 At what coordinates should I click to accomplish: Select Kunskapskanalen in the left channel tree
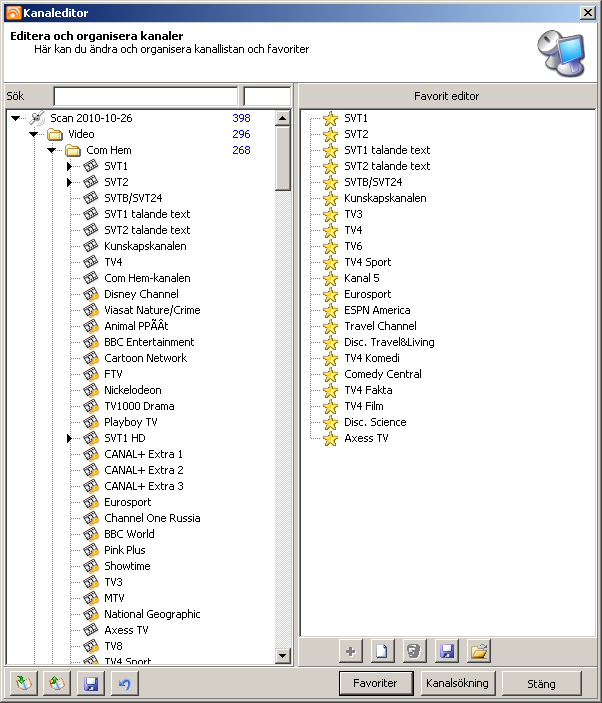point(145,246)
